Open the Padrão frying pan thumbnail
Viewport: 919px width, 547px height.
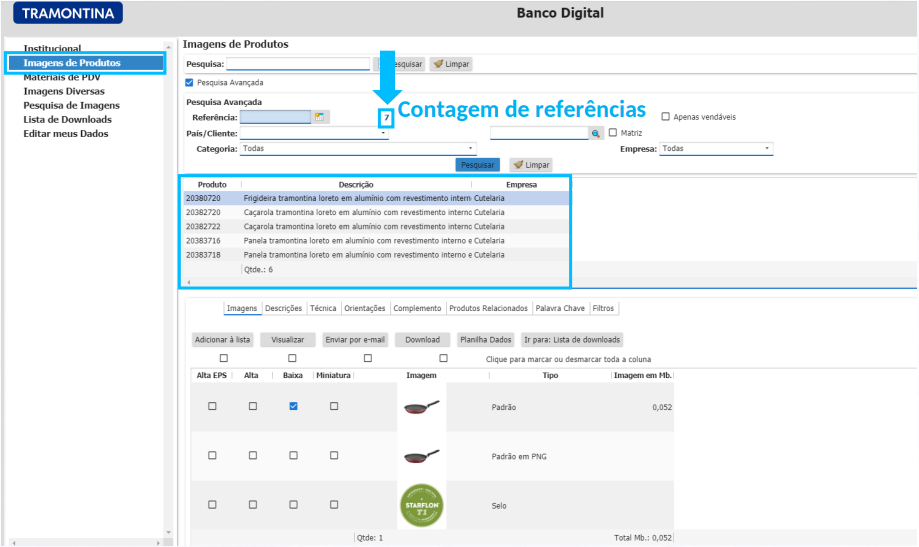coord(421,406)
